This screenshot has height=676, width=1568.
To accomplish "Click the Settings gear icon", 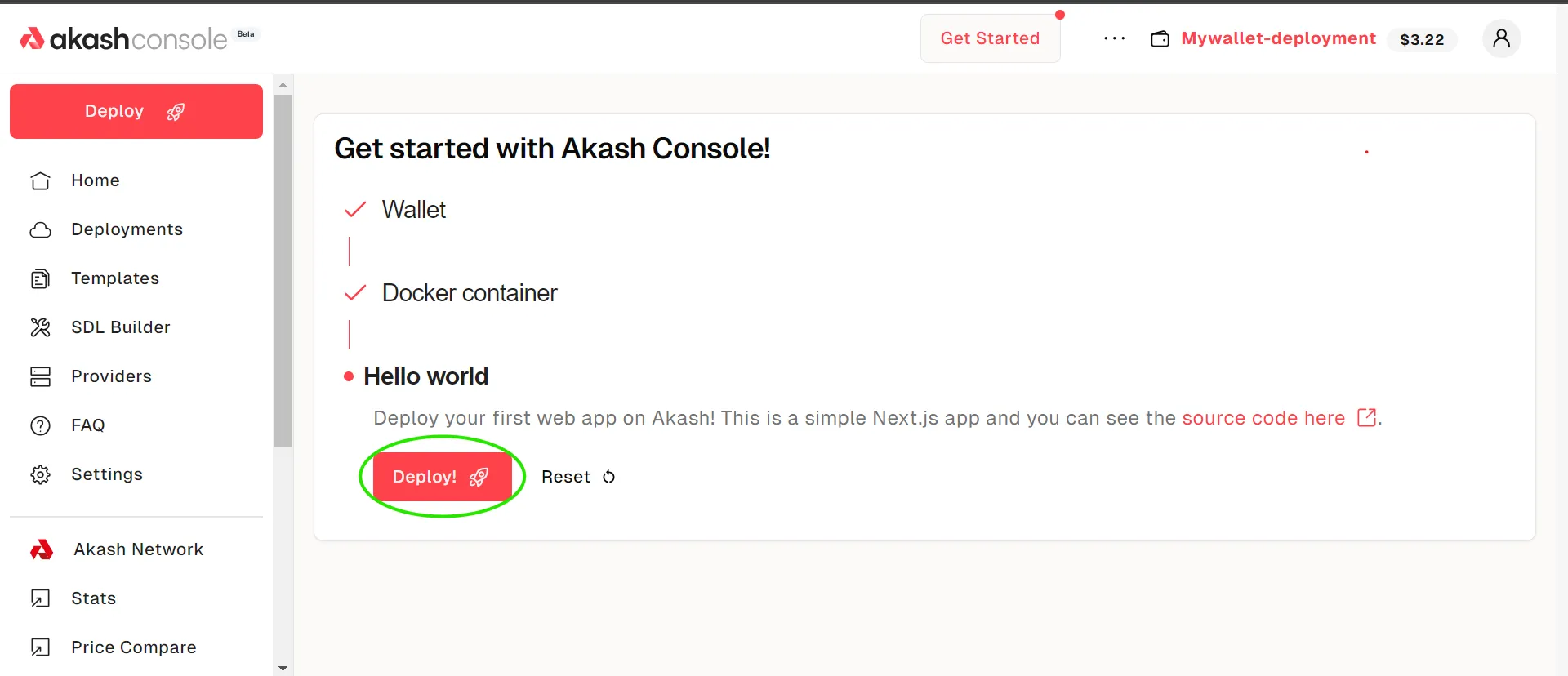I will pos(40,474).
